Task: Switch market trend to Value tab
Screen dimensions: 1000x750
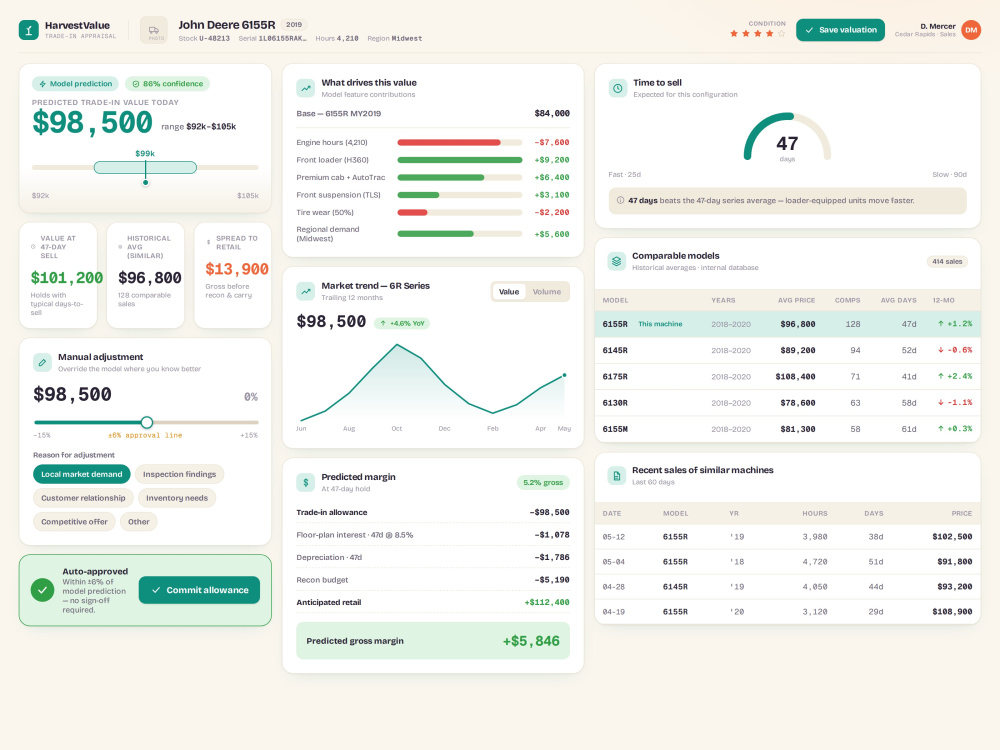Action: point(509,291)
